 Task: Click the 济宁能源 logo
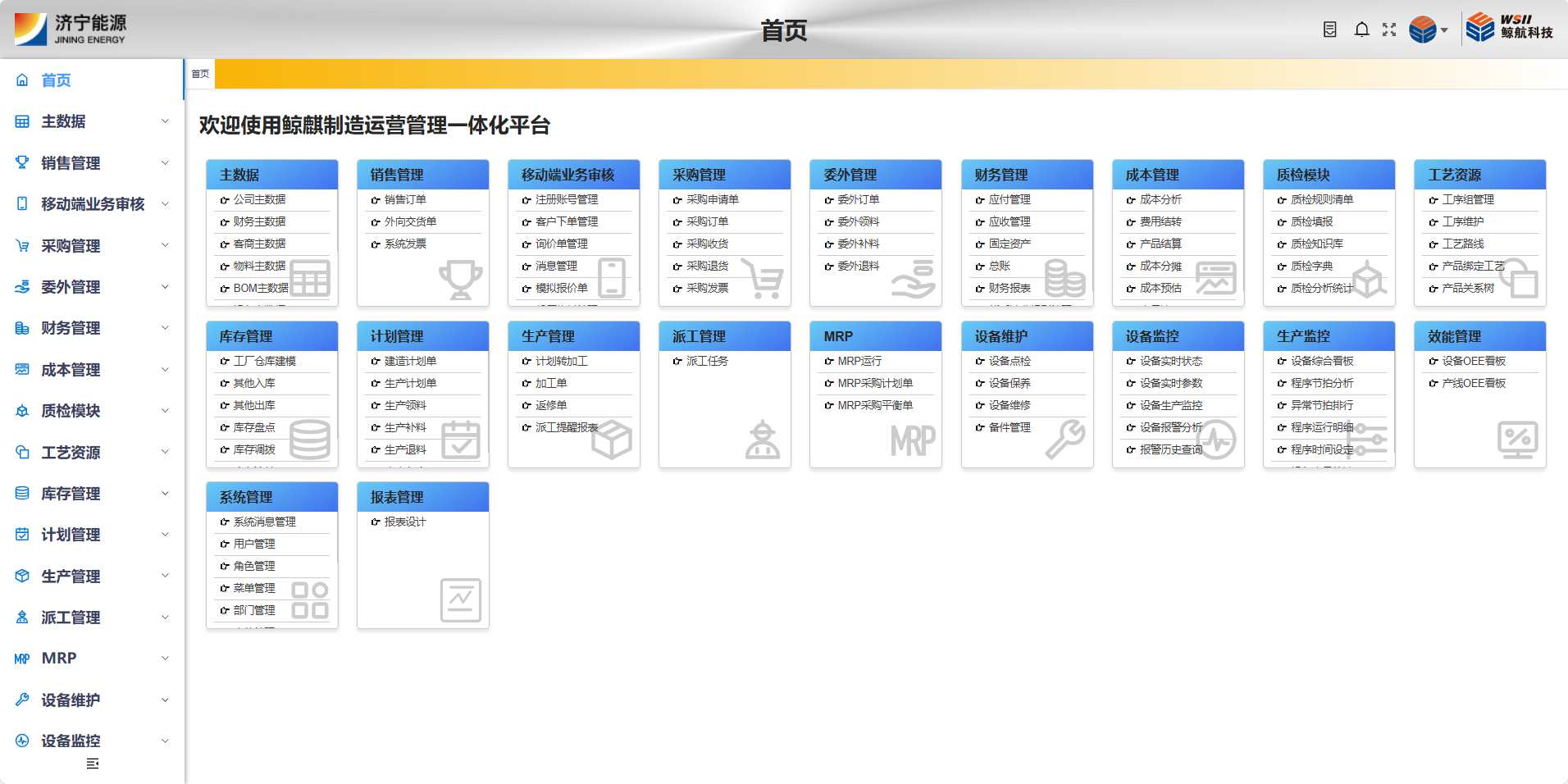(x=71, y=29)
